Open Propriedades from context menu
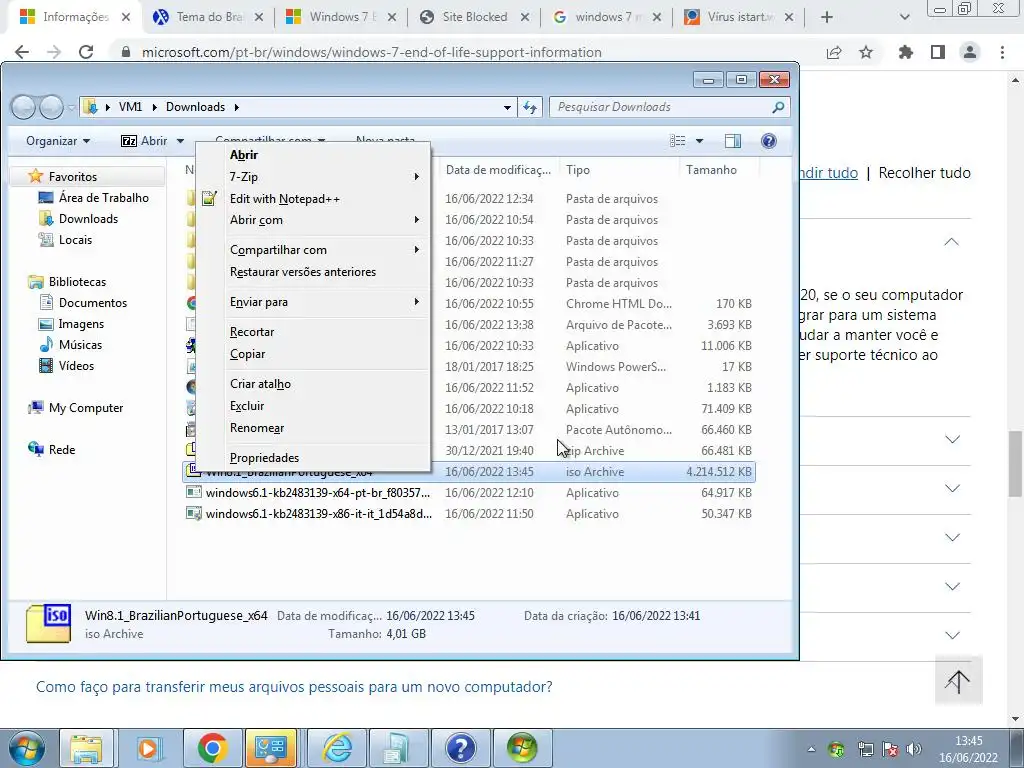The height and width of the screenshot is (768, 1024). (313, 458)
